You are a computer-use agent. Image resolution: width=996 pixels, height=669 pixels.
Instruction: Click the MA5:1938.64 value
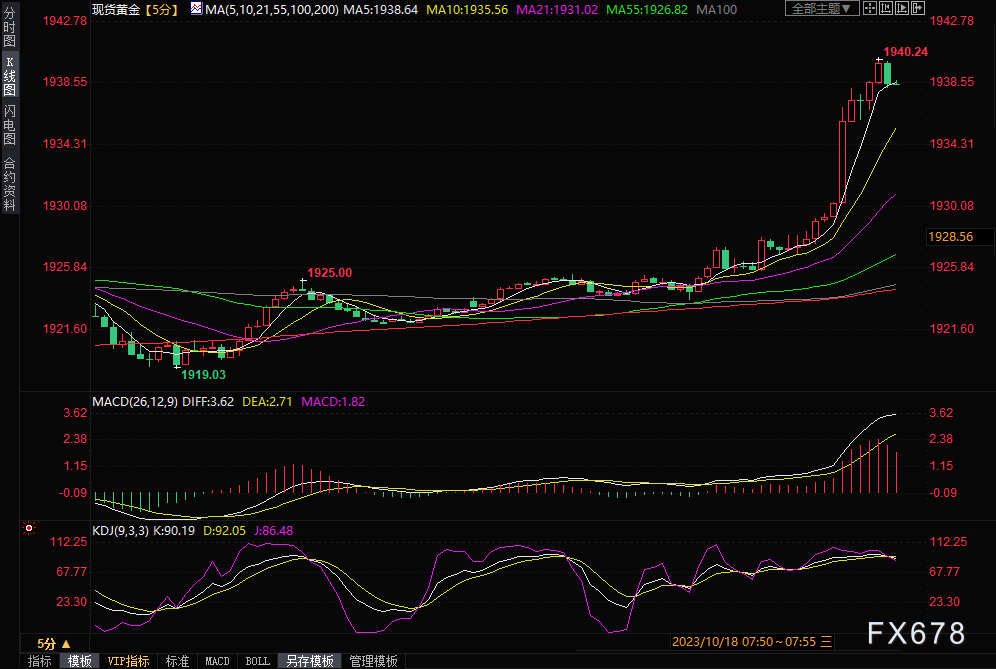click(380, 10)
